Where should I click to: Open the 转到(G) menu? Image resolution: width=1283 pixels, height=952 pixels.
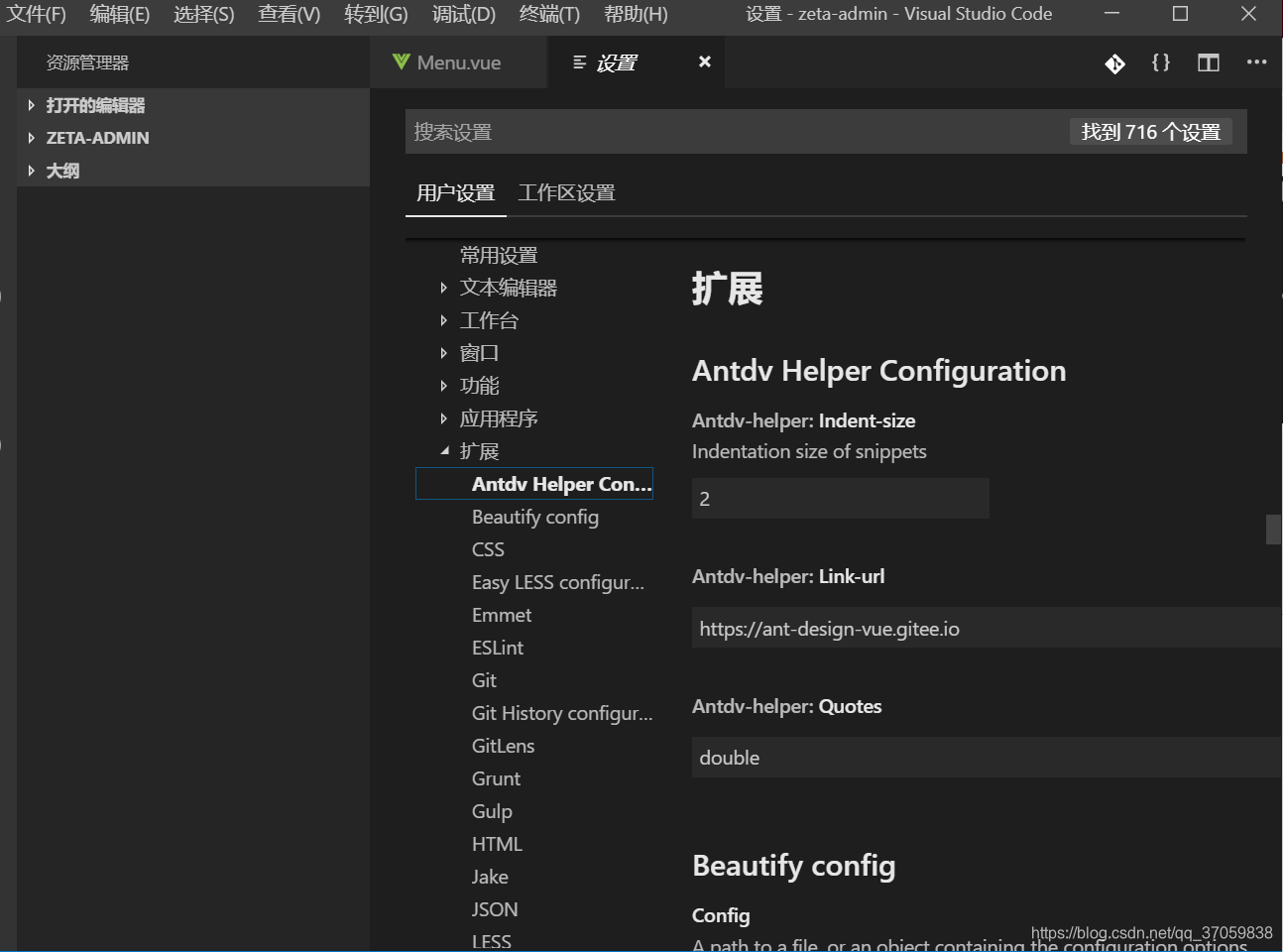click(x=376, y=14)
